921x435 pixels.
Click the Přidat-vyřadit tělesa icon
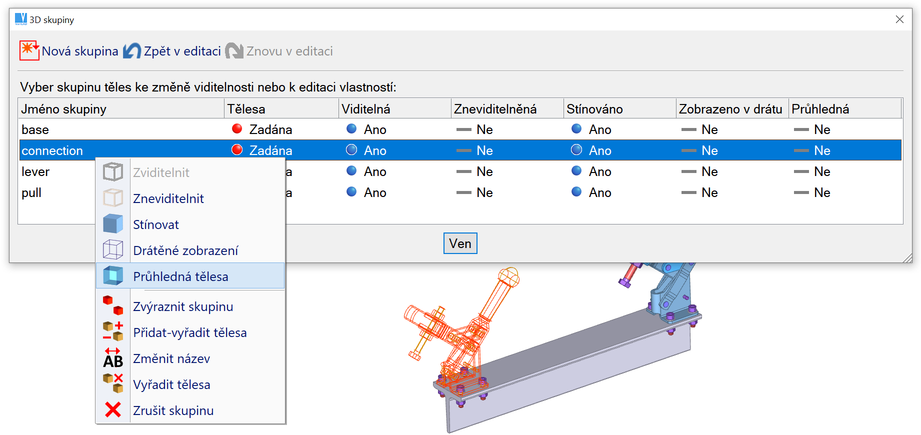pos(113,332)
